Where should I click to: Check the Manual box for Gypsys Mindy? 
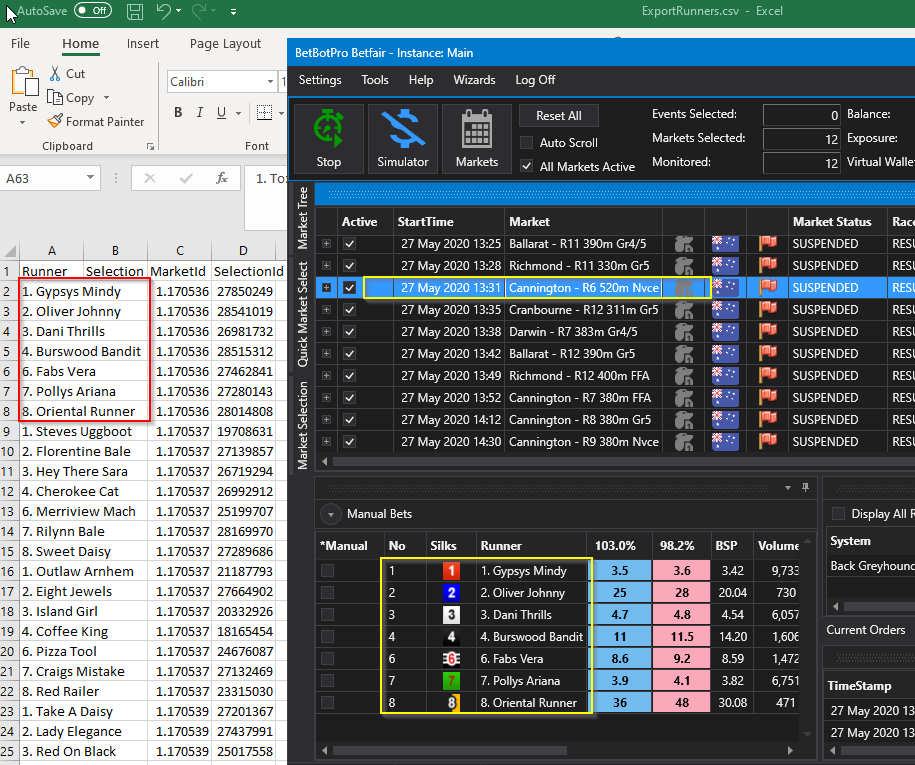tap(327, 571)
